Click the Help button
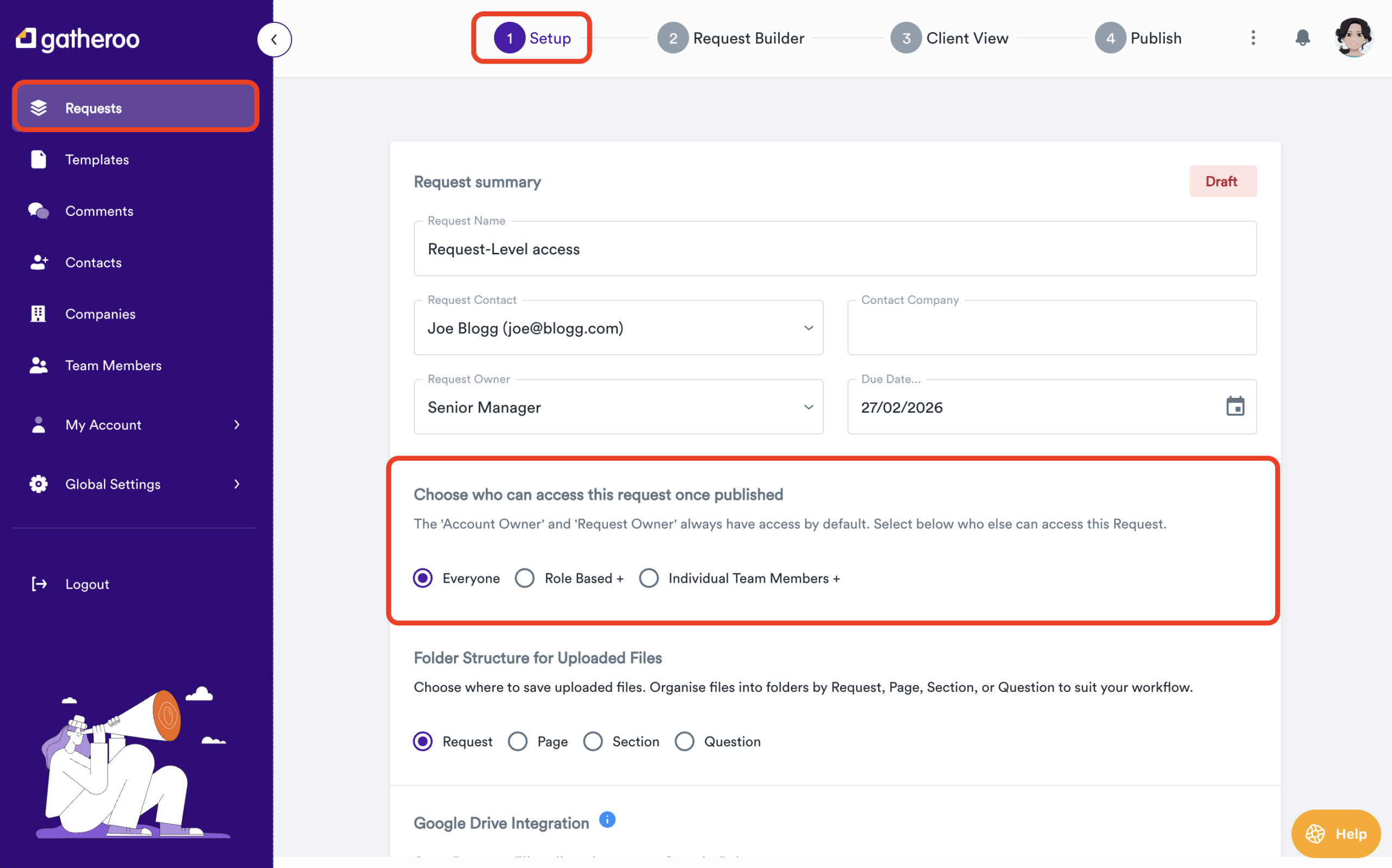1392x868 pixels. [x=1334, y=834]
